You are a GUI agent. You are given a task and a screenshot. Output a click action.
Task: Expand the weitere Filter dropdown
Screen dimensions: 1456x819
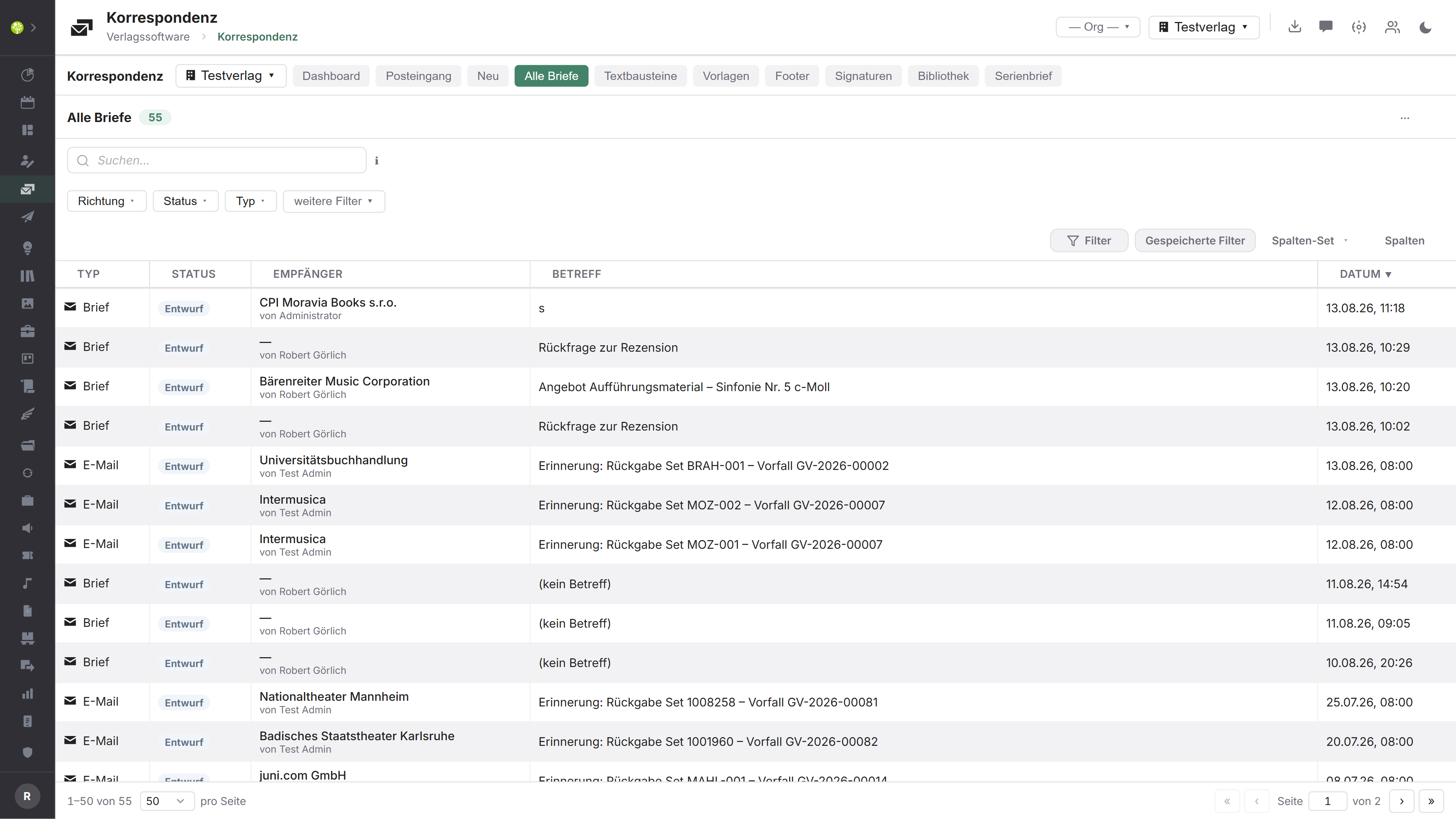334,201
